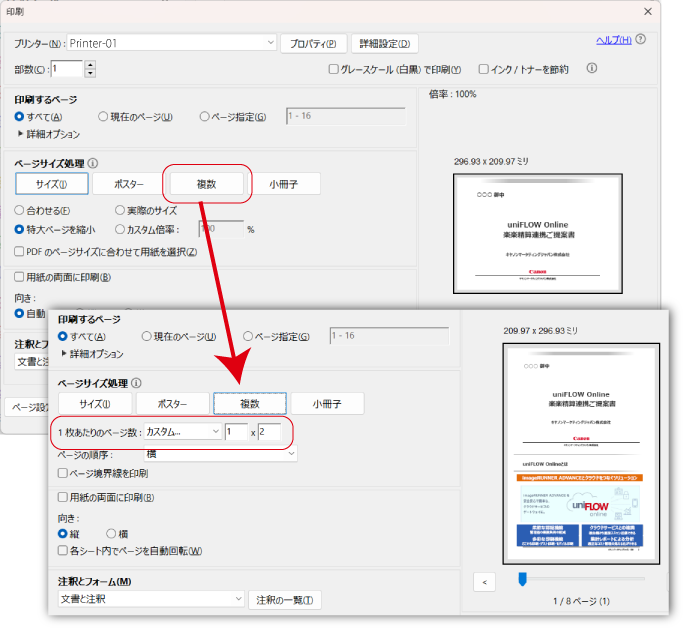Toggle ページ境界線を印刷 checkbox
Screen dimensions: 685x630
tap(63, 473)
